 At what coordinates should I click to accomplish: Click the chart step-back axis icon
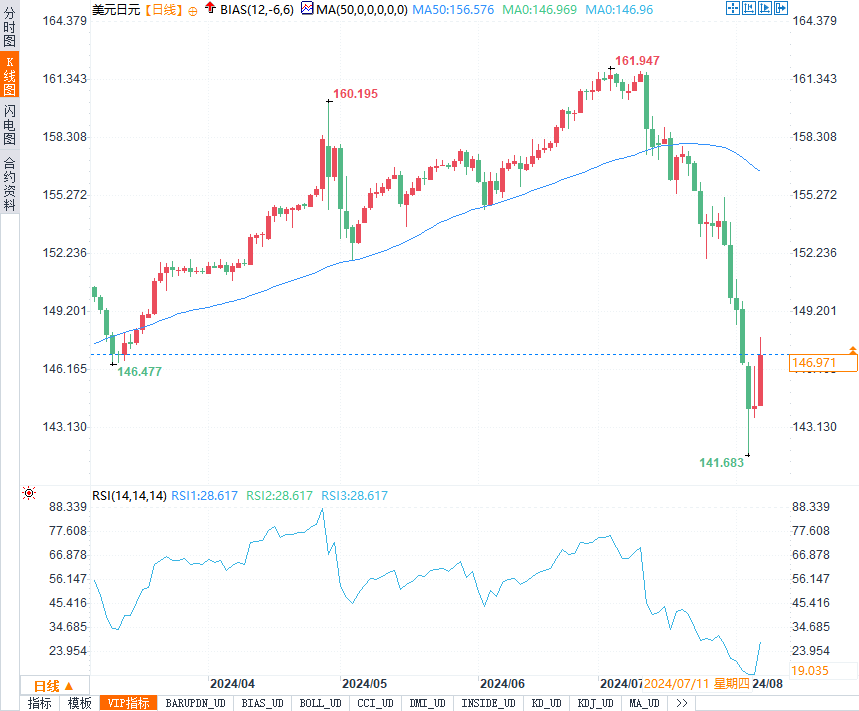tap(749, 8)
